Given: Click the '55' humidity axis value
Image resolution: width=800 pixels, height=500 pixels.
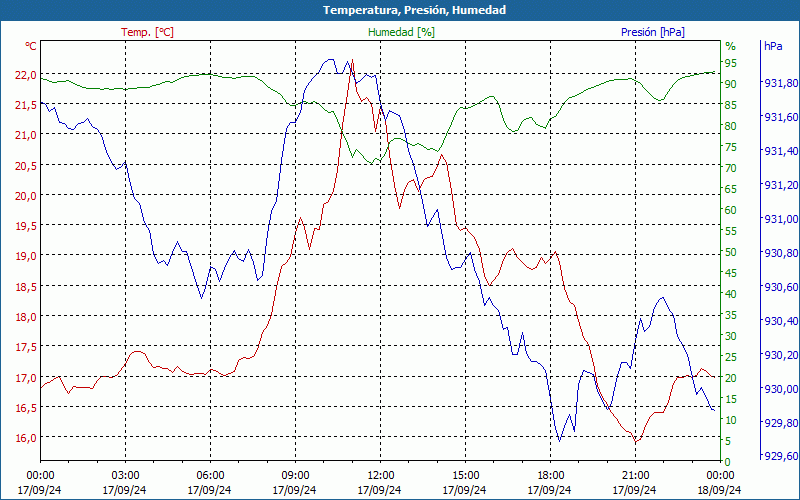Looking at the screenshot, I should [x=731, y=231].
